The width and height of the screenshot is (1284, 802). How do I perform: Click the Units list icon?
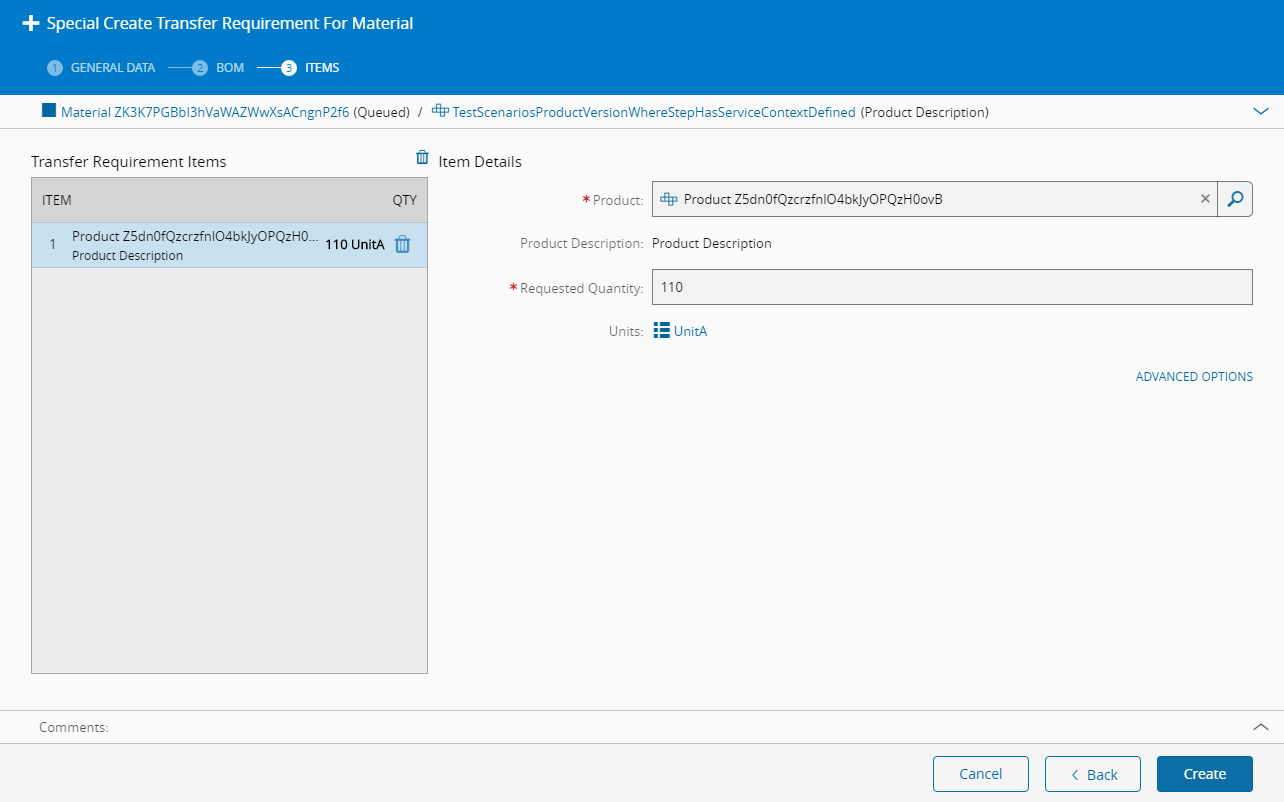(661, 331)
